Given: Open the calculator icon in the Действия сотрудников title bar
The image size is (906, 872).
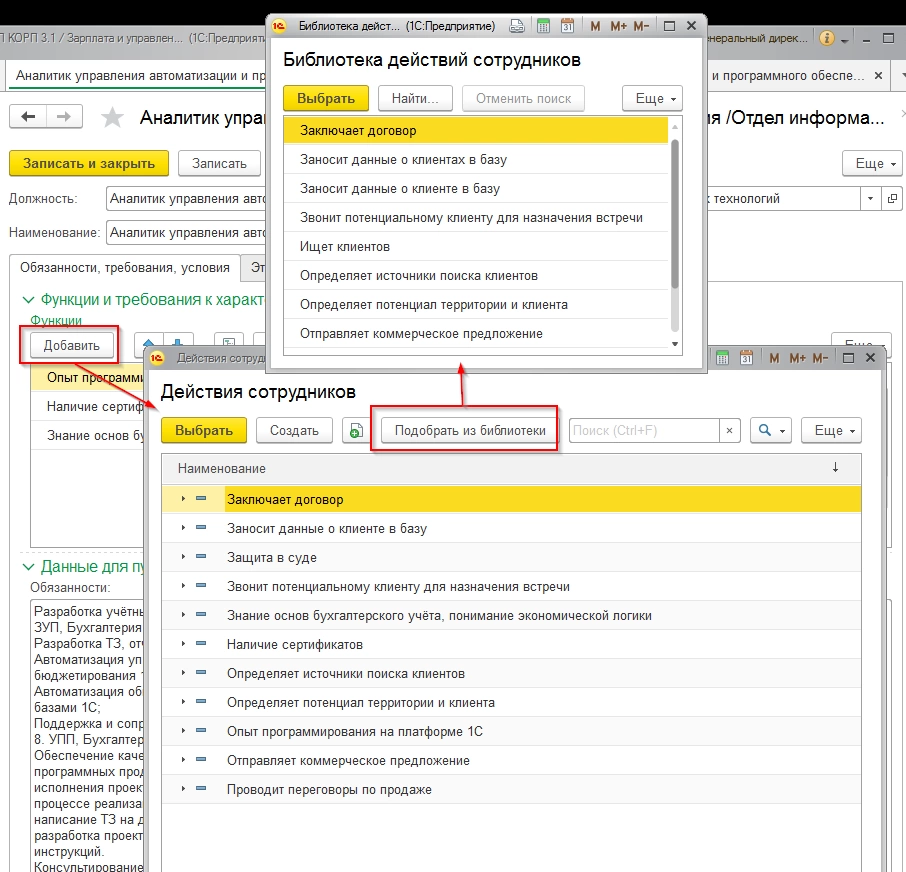Looking at the screenshot, I should tap(722, 358).
